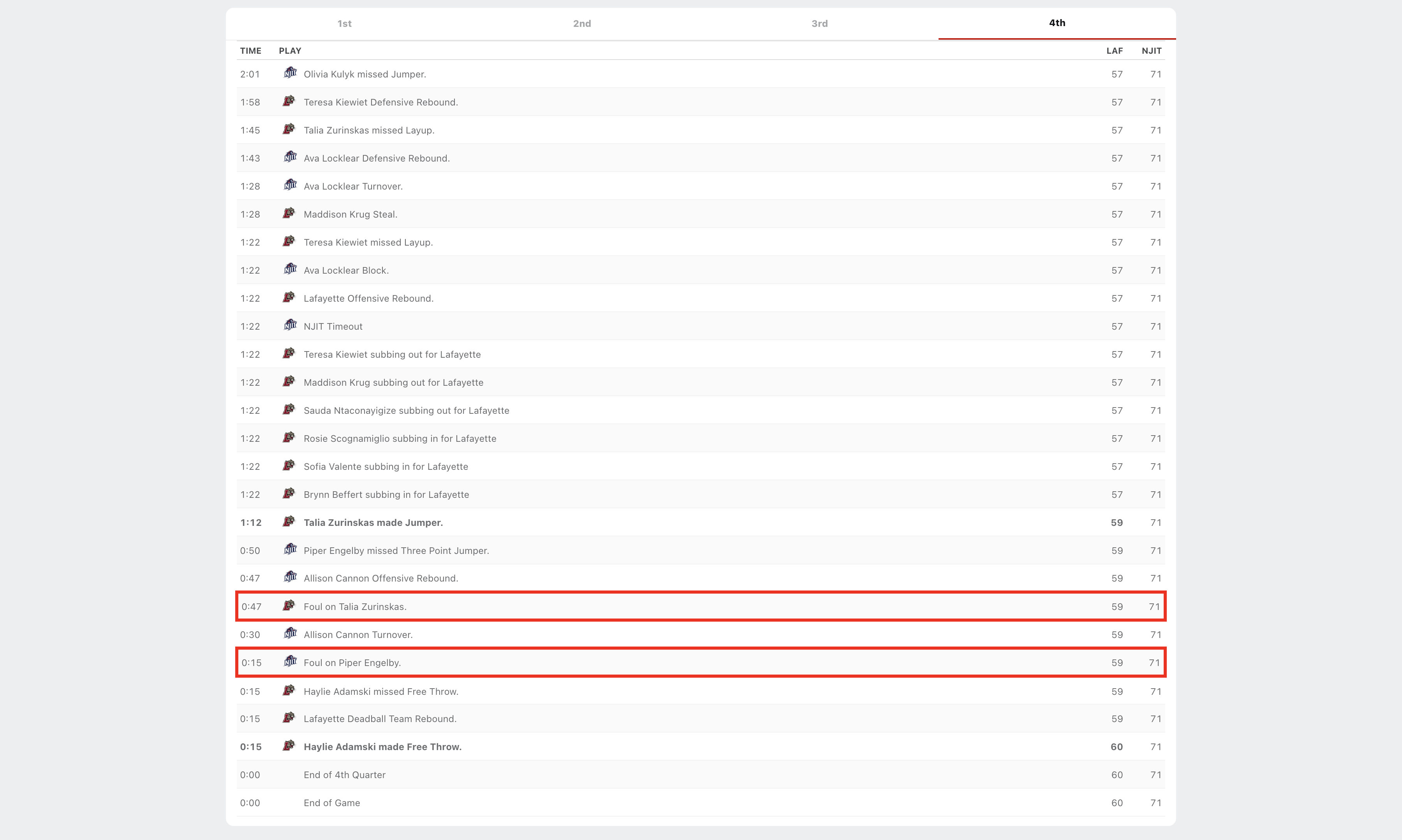Click NJIT logo beside Olivia Kulyk missed Jumper
Viewport: 1402px width, 840px height.
(290, 73)
